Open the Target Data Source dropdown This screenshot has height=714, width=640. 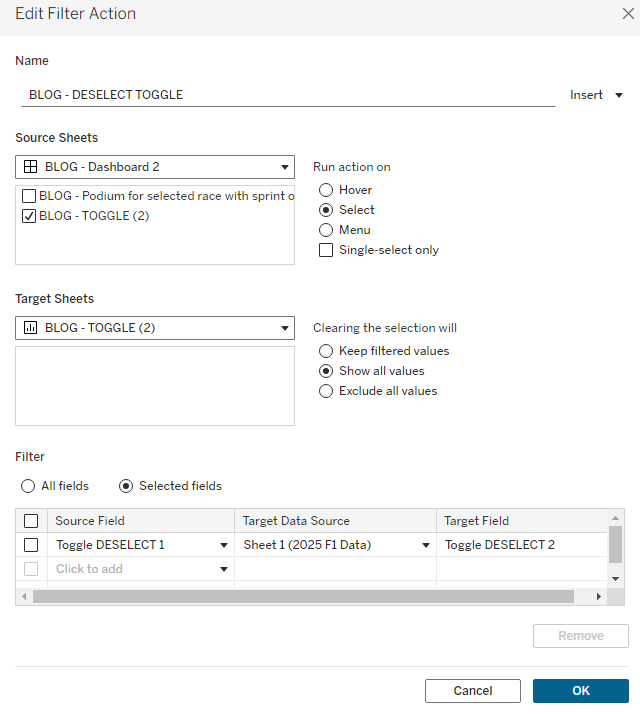(426, 545)
